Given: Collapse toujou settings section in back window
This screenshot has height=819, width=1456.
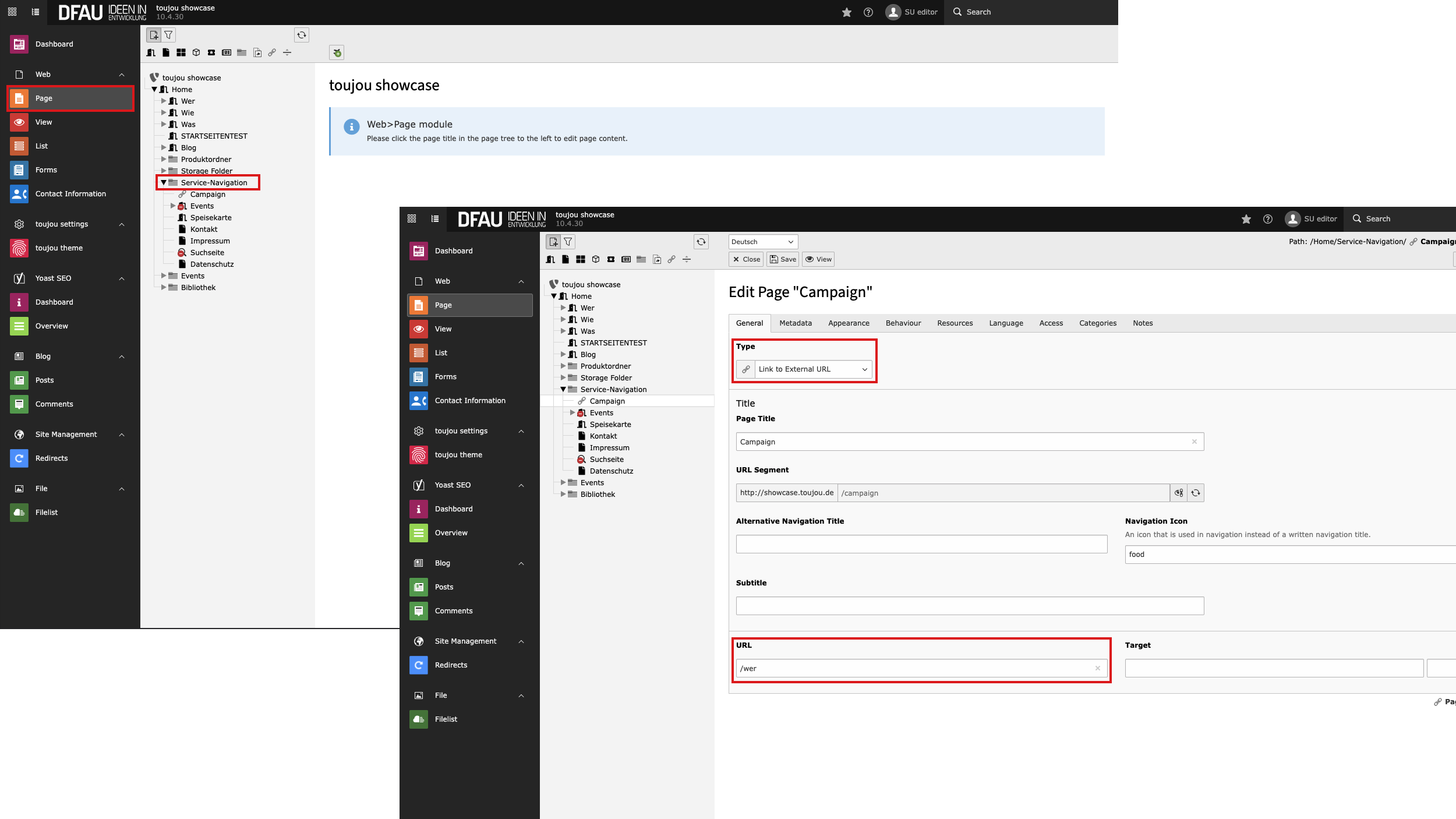Looking at the screenshot, I should (x=122, y=224).
